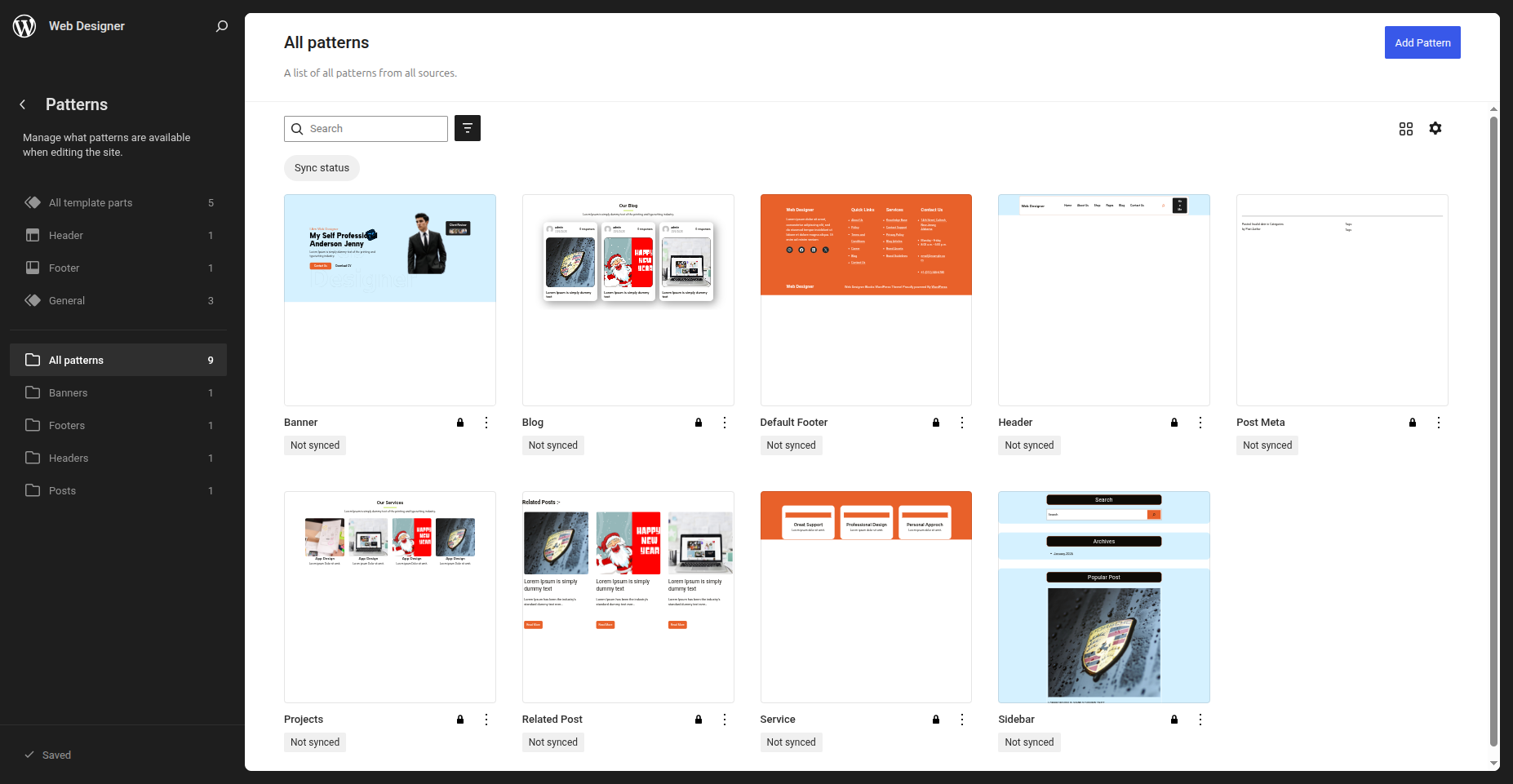Focus the pattern Search input field
This screenshot has height=784, width=1513.
pos(375,129)
